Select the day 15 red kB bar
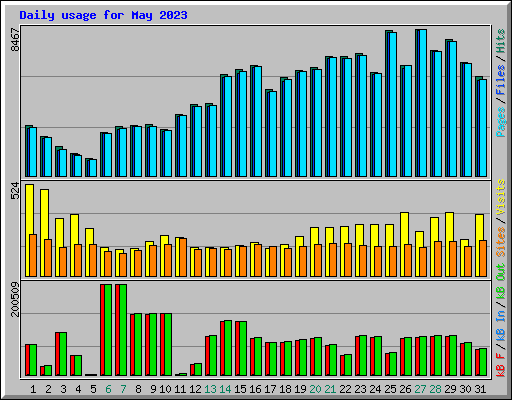 [x=237, y=349]
